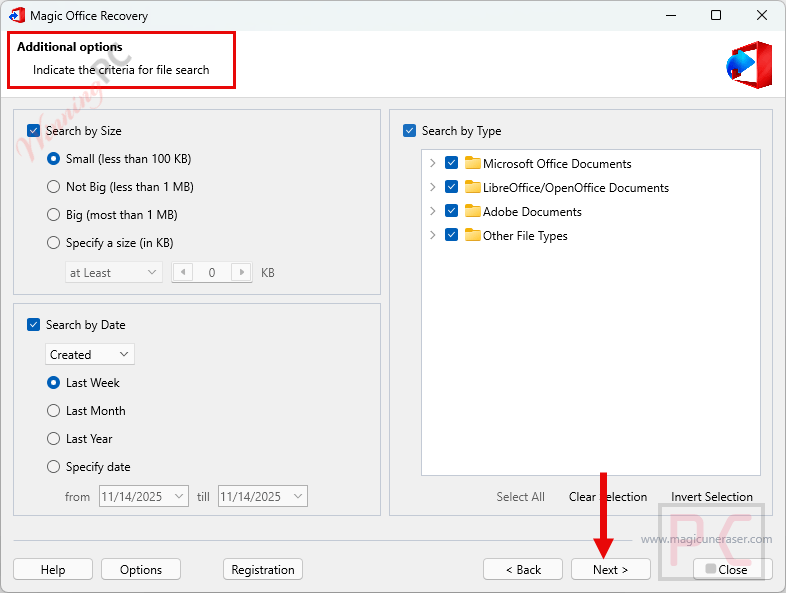786x593 pixels.
Task: Toggle the Search by Type checkbox
Action: tap(409, 131)
